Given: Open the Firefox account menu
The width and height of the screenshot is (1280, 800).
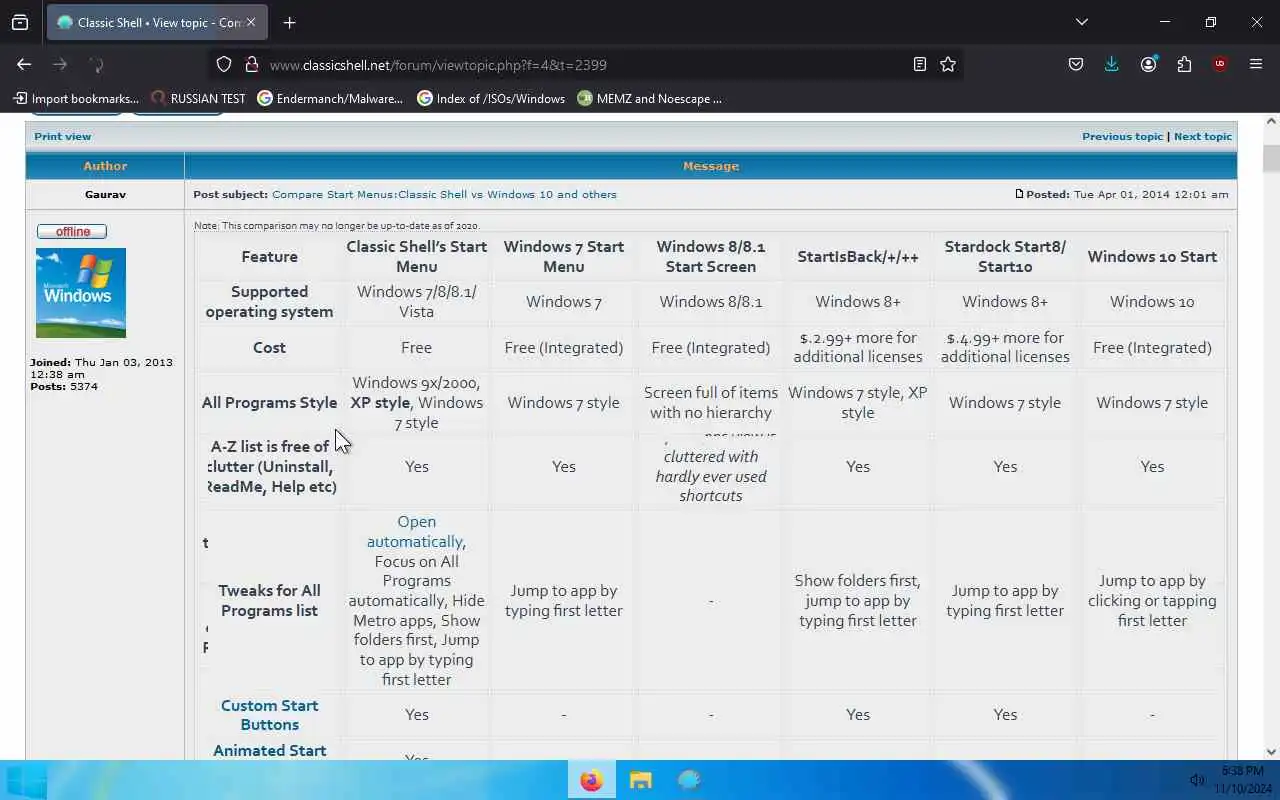Looking at the screenshot, I should coord(1148,64).
